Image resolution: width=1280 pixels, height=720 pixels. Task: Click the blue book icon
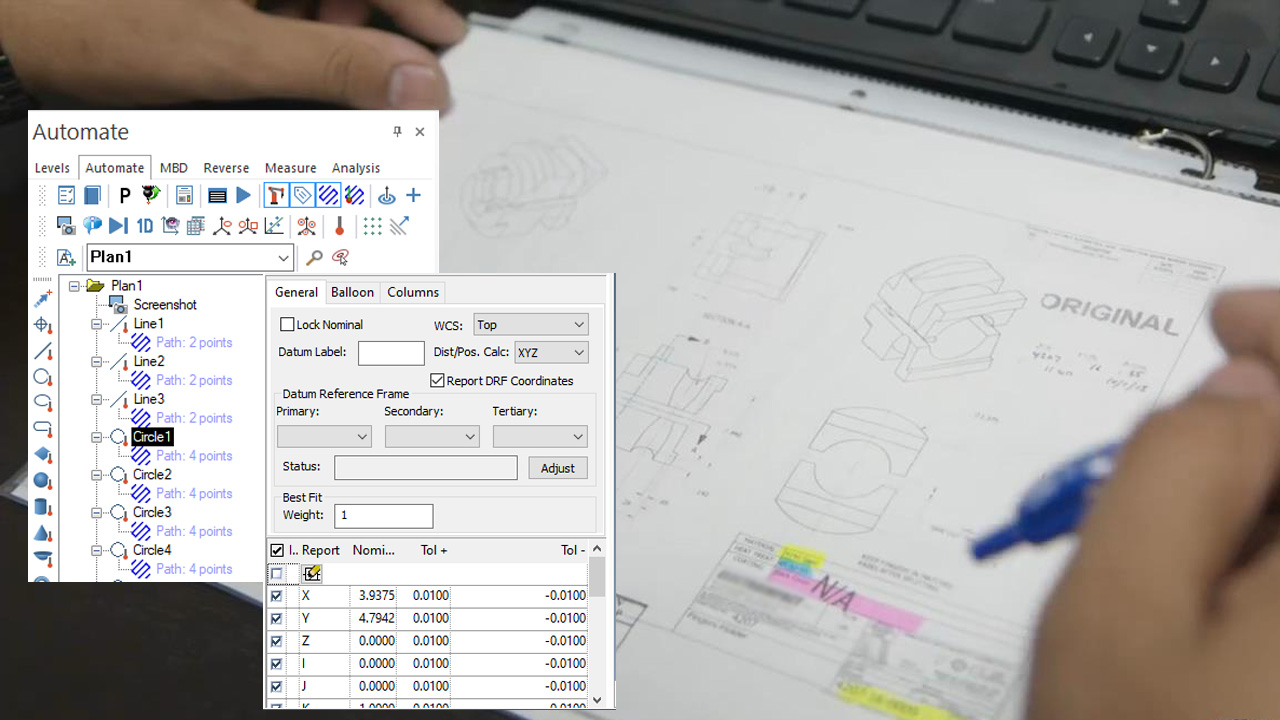tap(92, 196)
